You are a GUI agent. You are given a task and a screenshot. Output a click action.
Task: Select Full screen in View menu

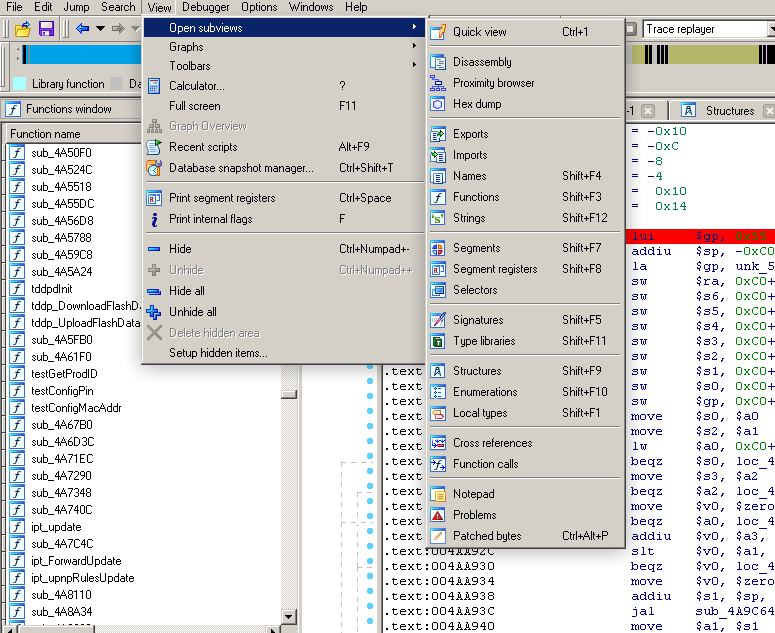(x=284, y=106)
